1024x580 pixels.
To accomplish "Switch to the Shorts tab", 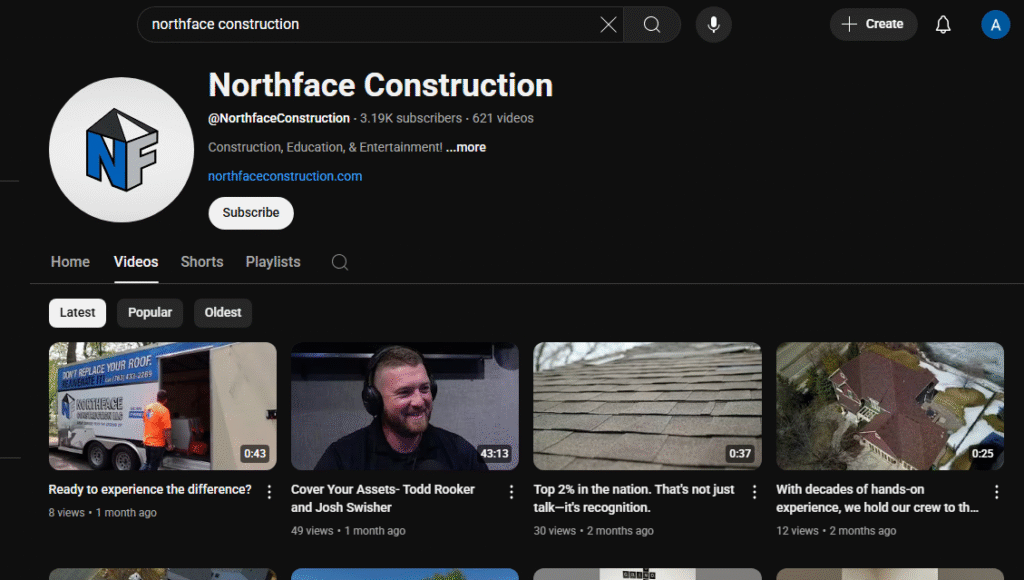I will pos(201,262).
